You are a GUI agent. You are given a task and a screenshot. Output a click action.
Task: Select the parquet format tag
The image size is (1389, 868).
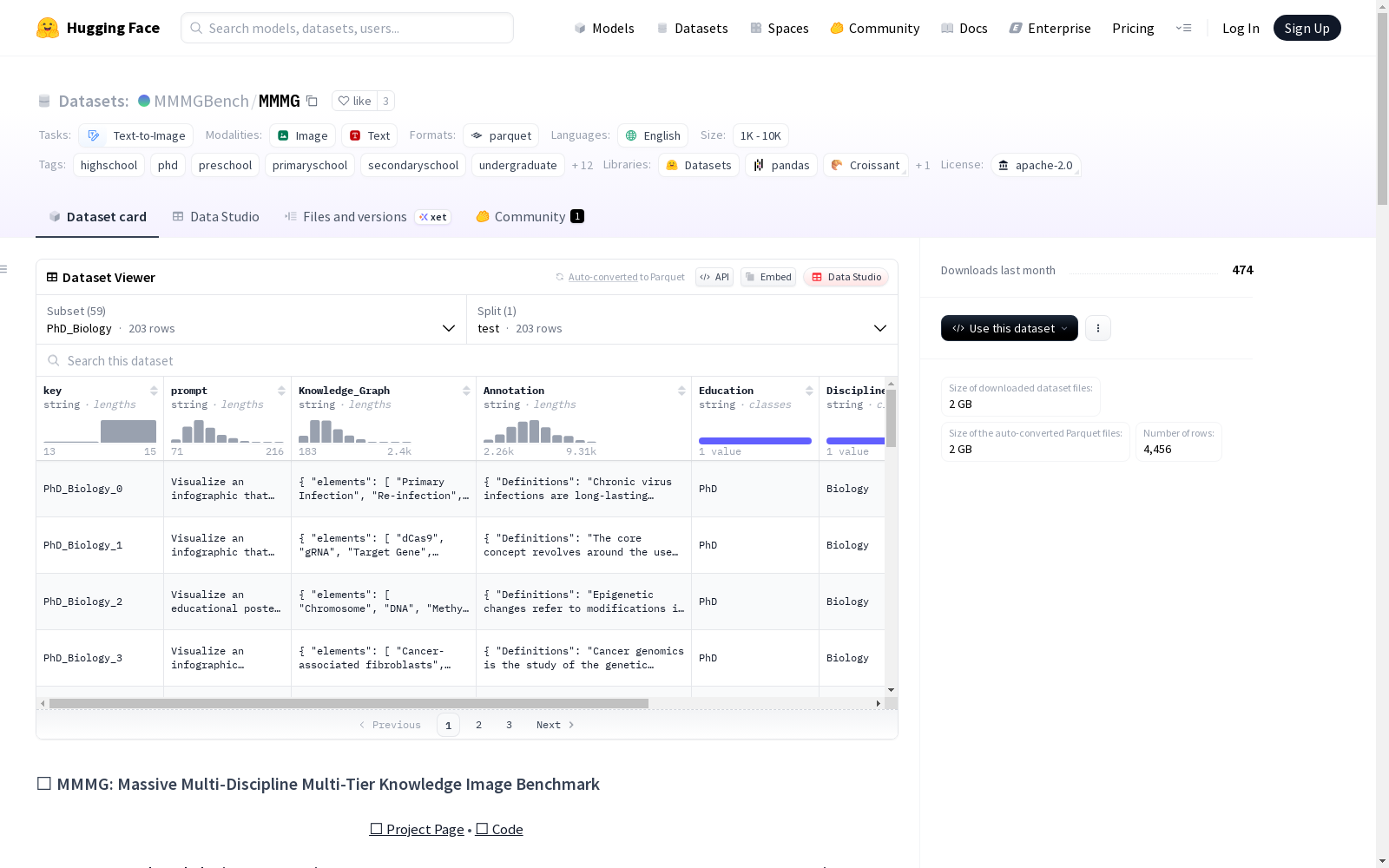[x=501, y=135]
